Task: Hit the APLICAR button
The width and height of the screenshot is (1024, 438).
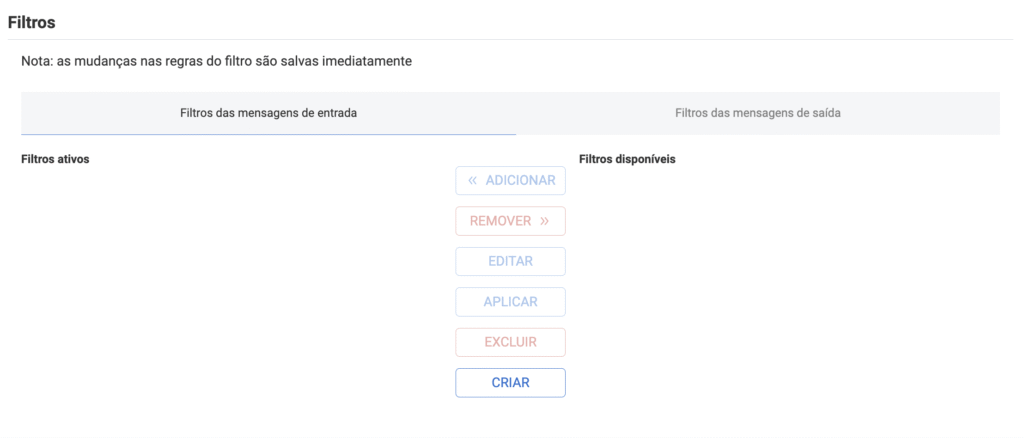Action: point(510,302)
